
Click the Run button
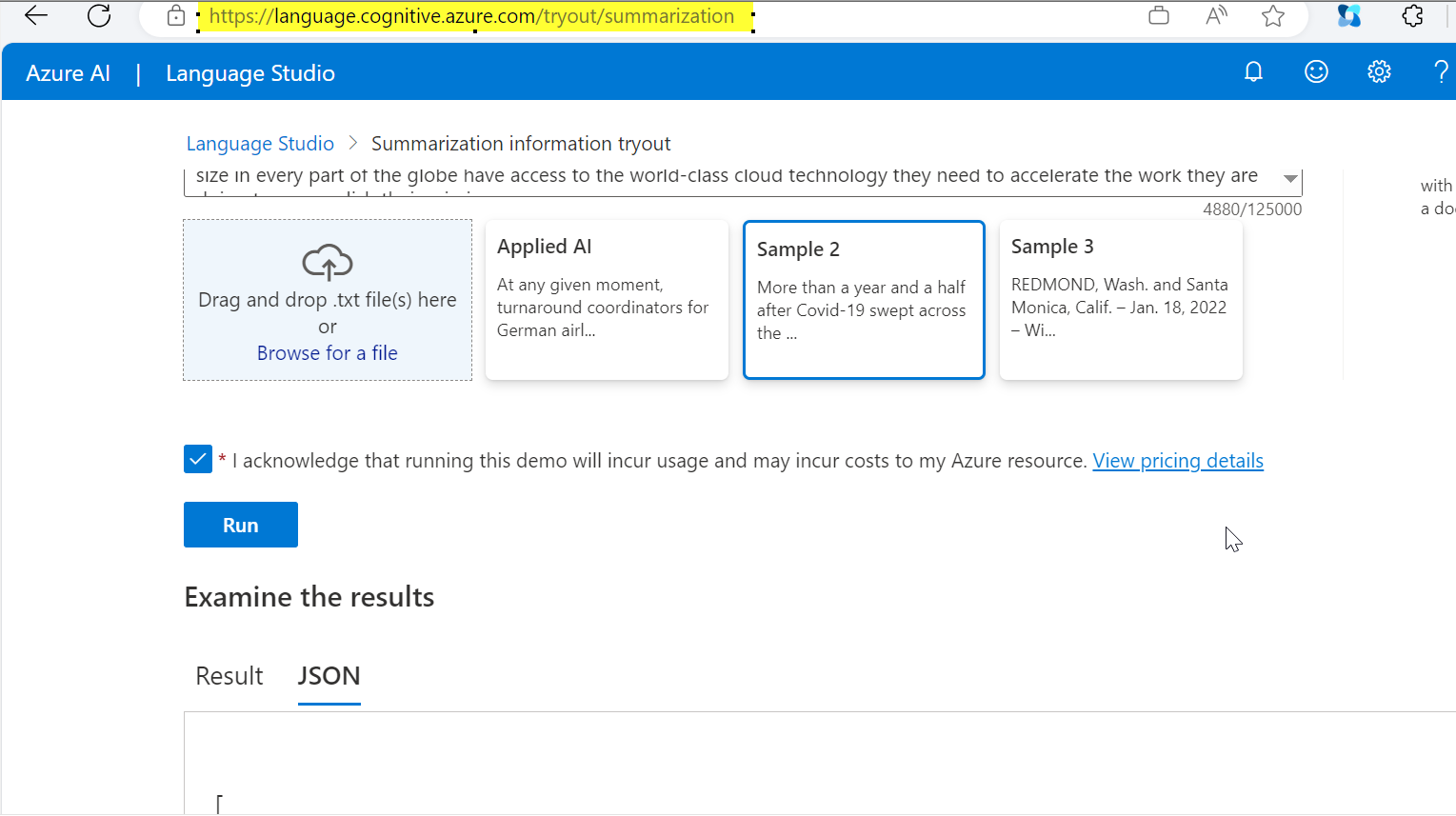(241, 525)
